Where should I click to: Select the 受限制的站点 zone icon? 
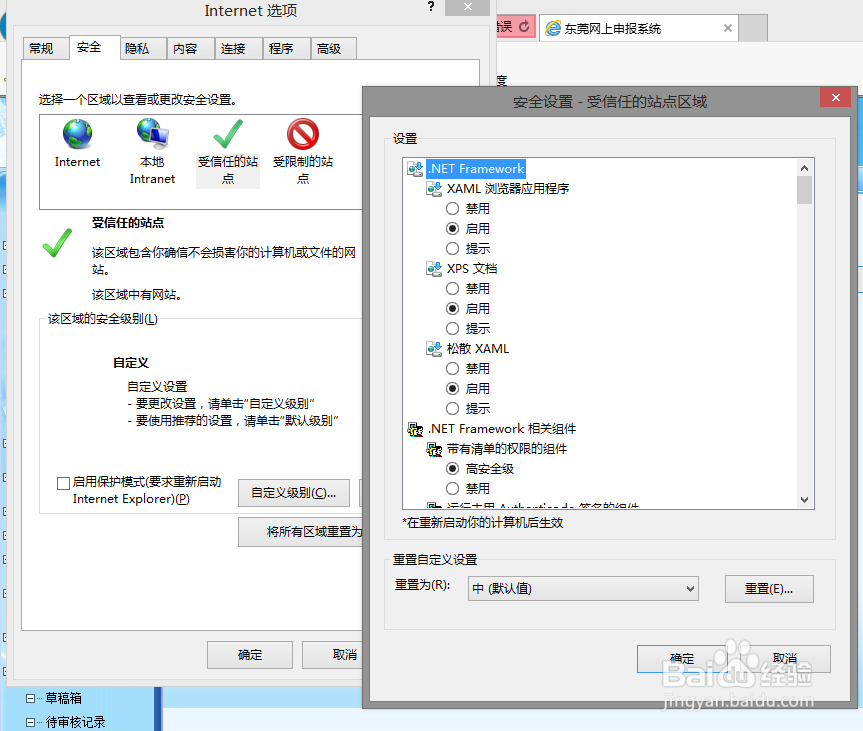[302, 134]
